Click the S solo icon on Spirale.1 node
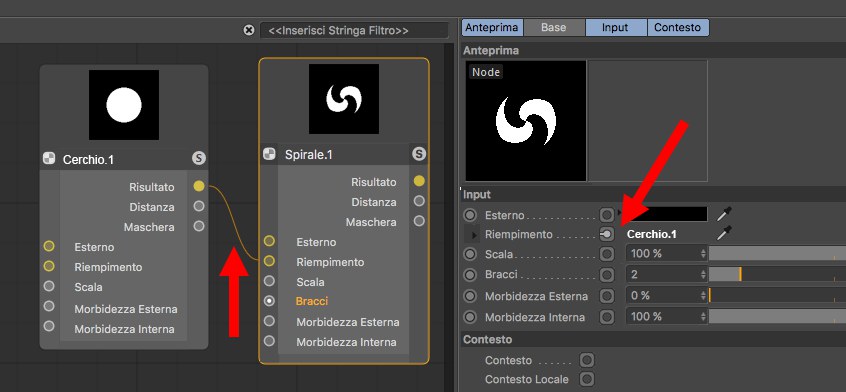This screenshot has width=846, height=392. 419,154
